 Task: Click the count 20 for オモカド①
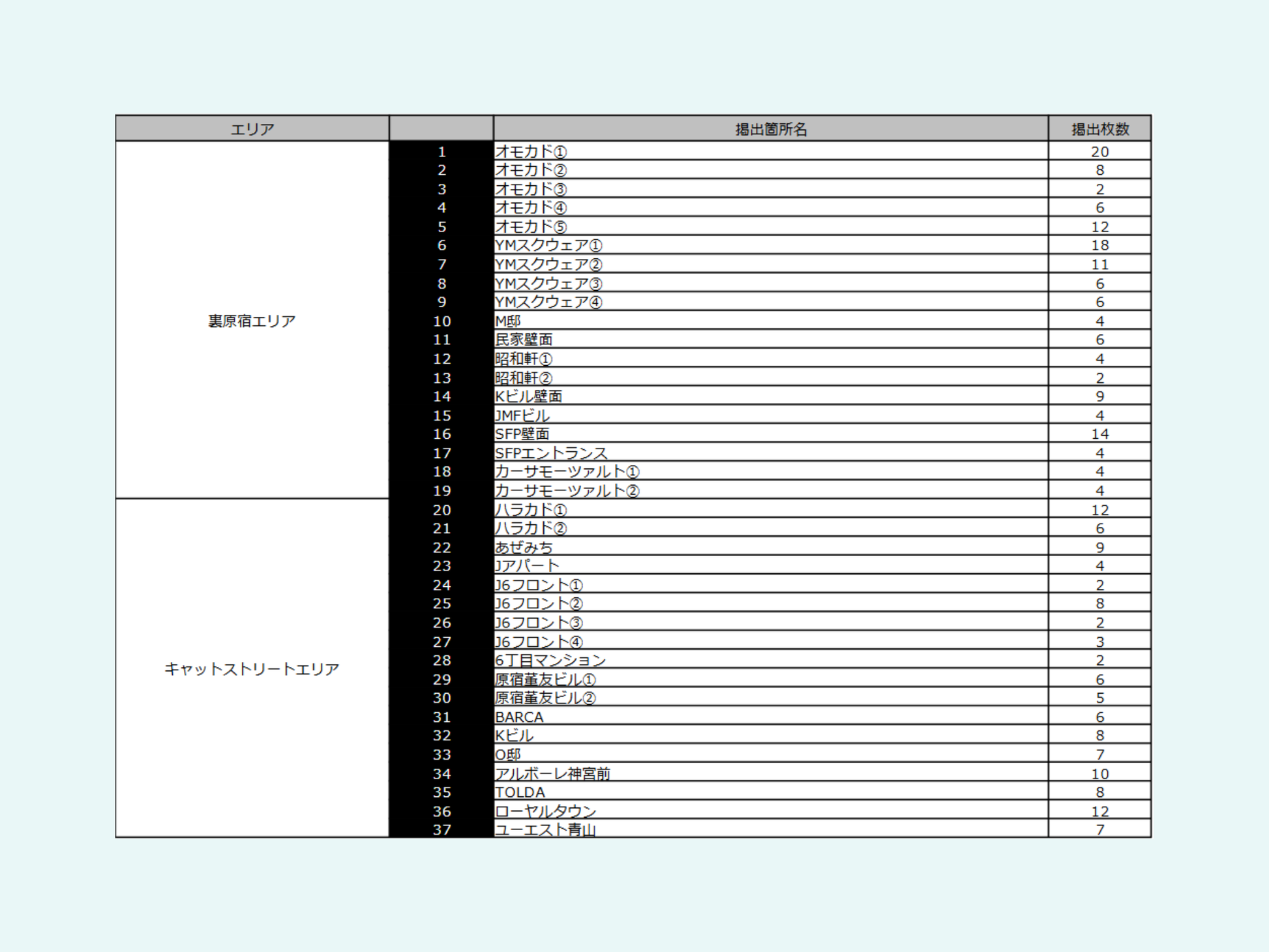coord(1099,151)
